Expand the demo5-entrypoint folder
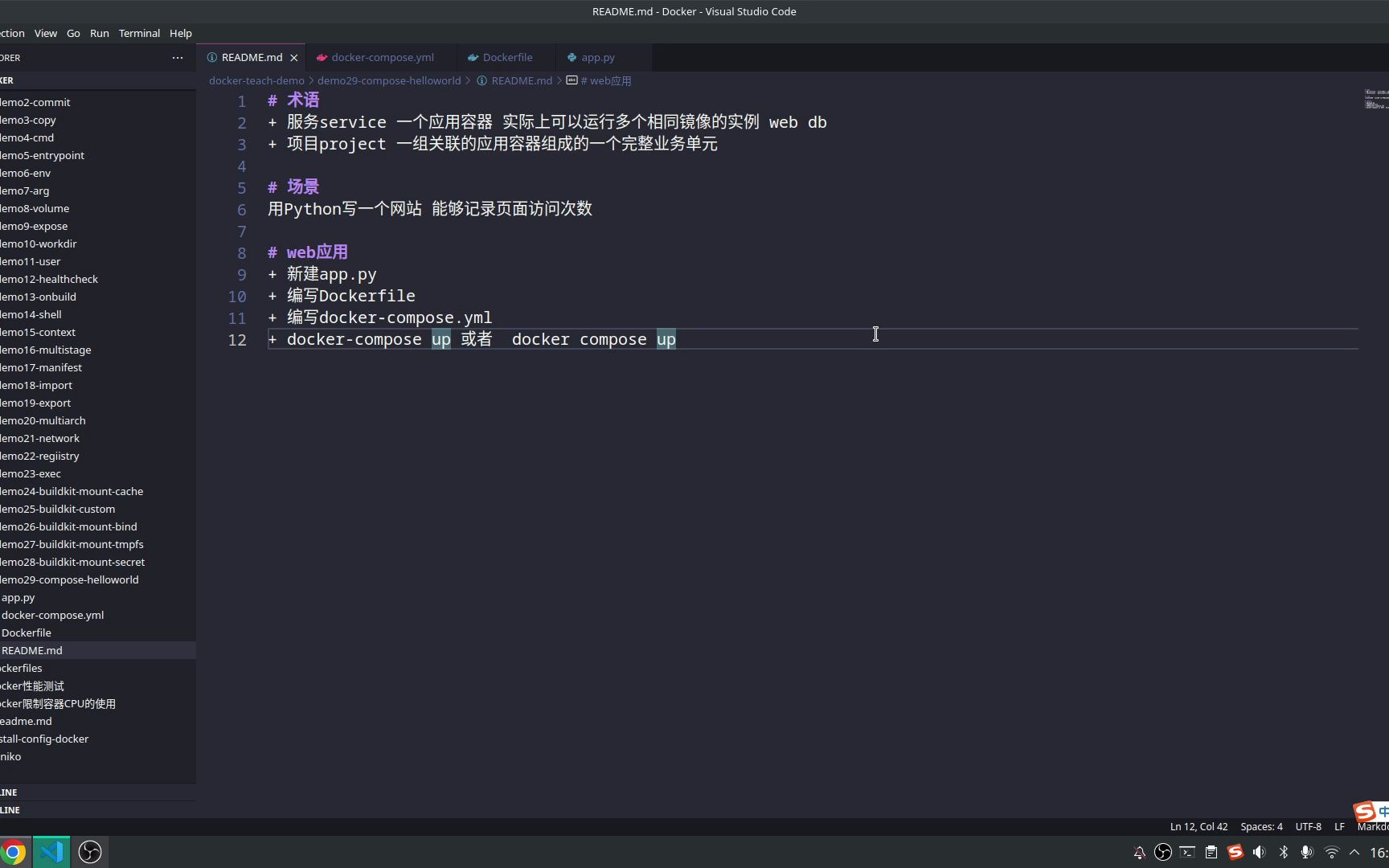This screenshot has width=1389, height=868. coord(98,155)
